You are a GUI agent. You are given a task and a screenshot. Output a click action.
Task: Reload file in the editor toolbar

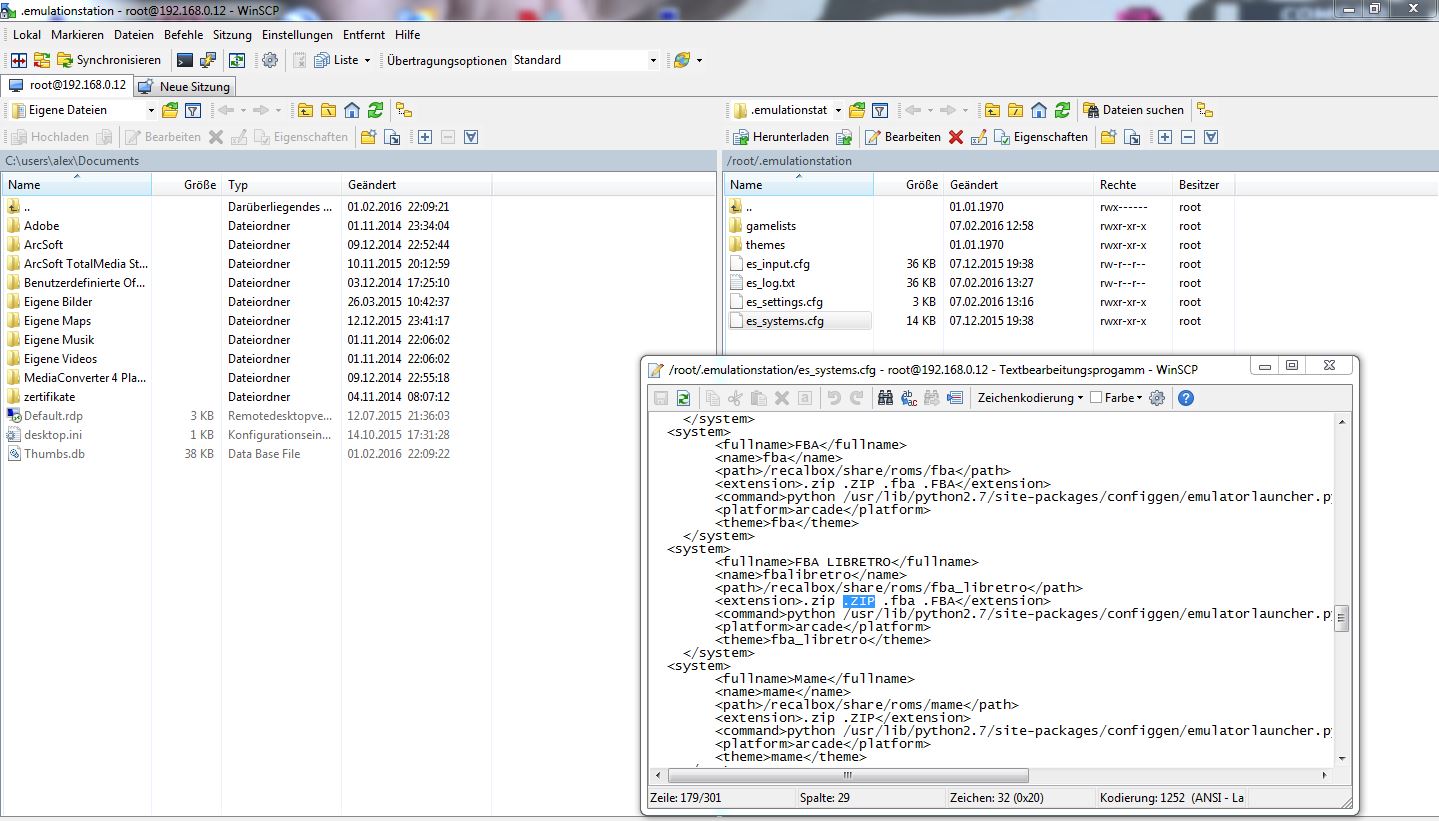tap(684, 398)
